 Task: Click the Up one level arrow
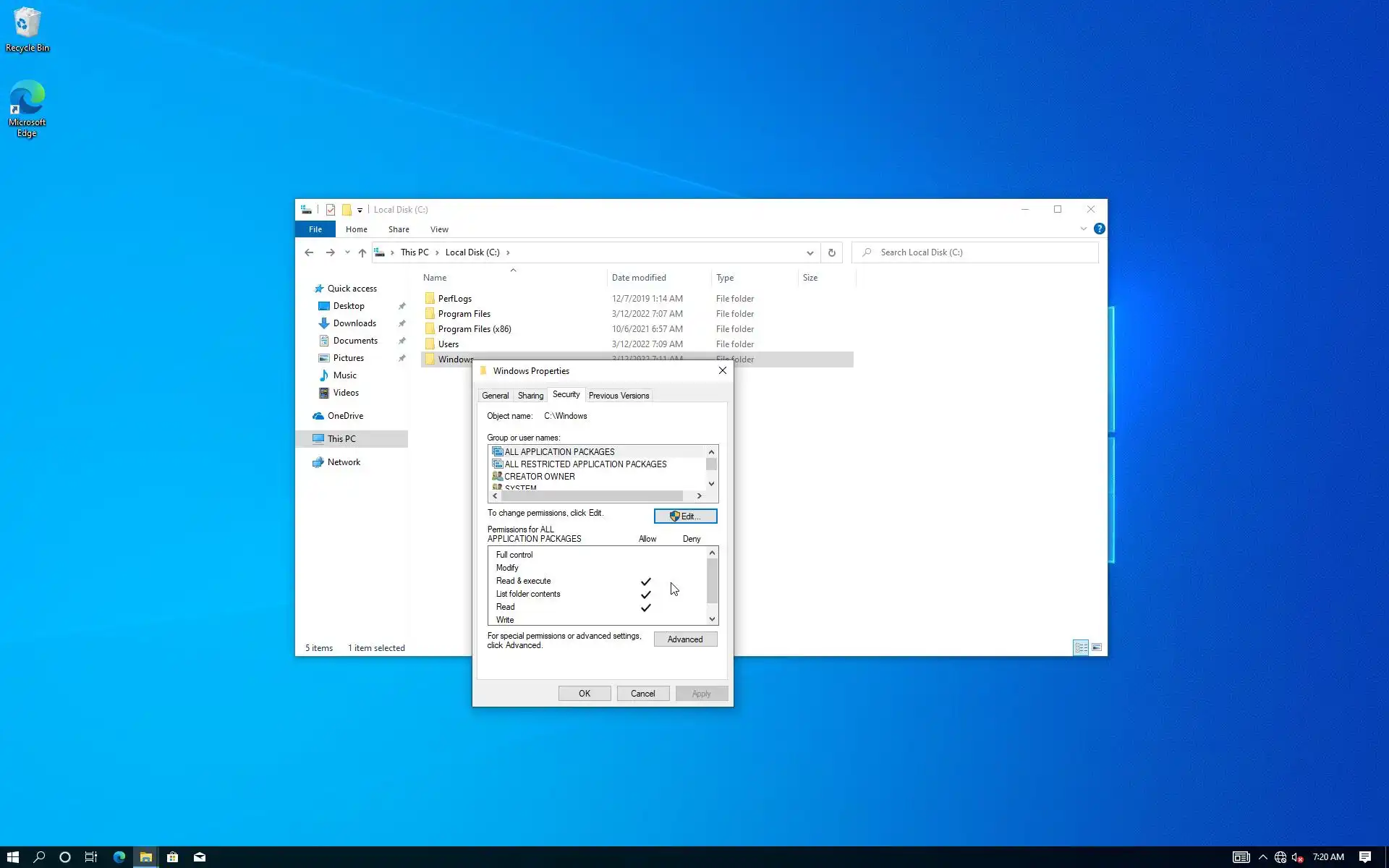(362, 252)
